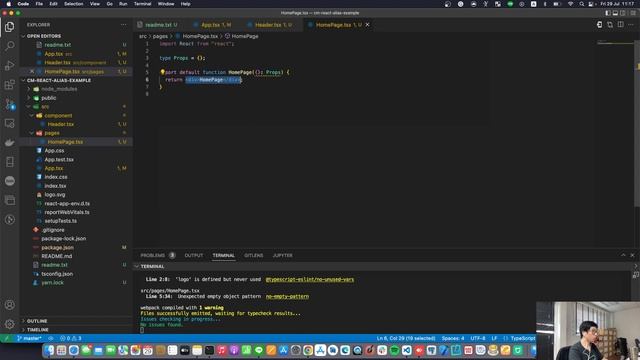The image size is (640, 360).
Task: Click UTF-8 encoding in status bar
Action: (x=478, y=338)
